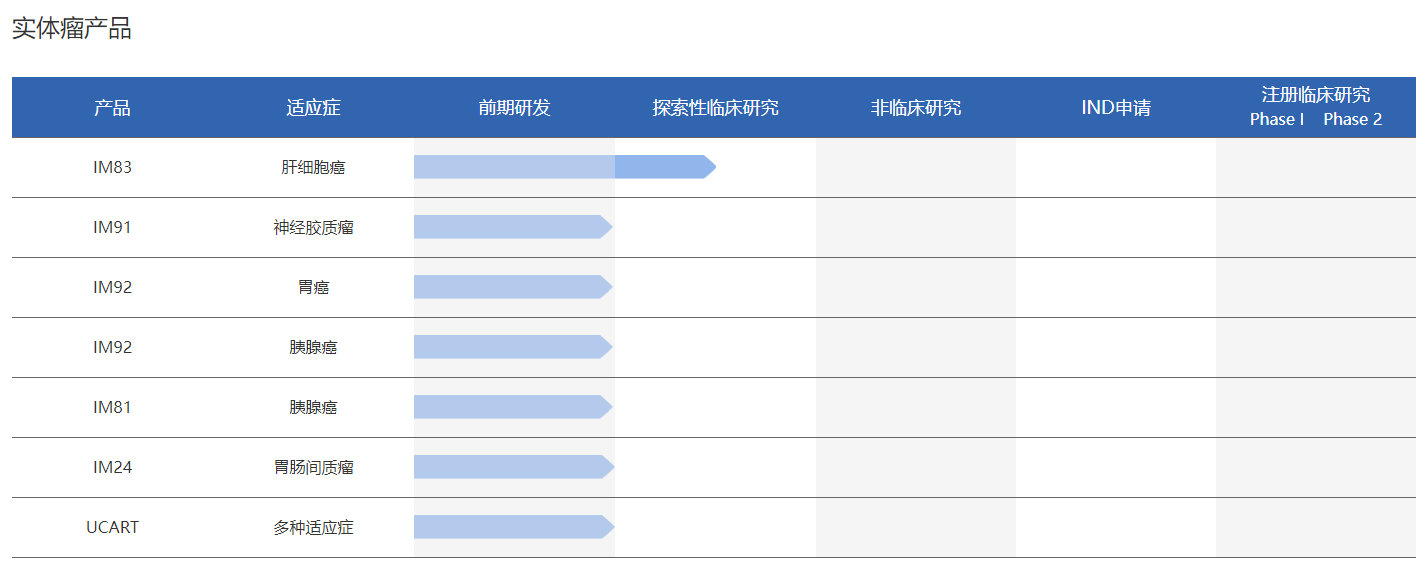This screenshot has width=1425, height=575.
Task: Select the 适应症 column header
Action: [313, 108]
